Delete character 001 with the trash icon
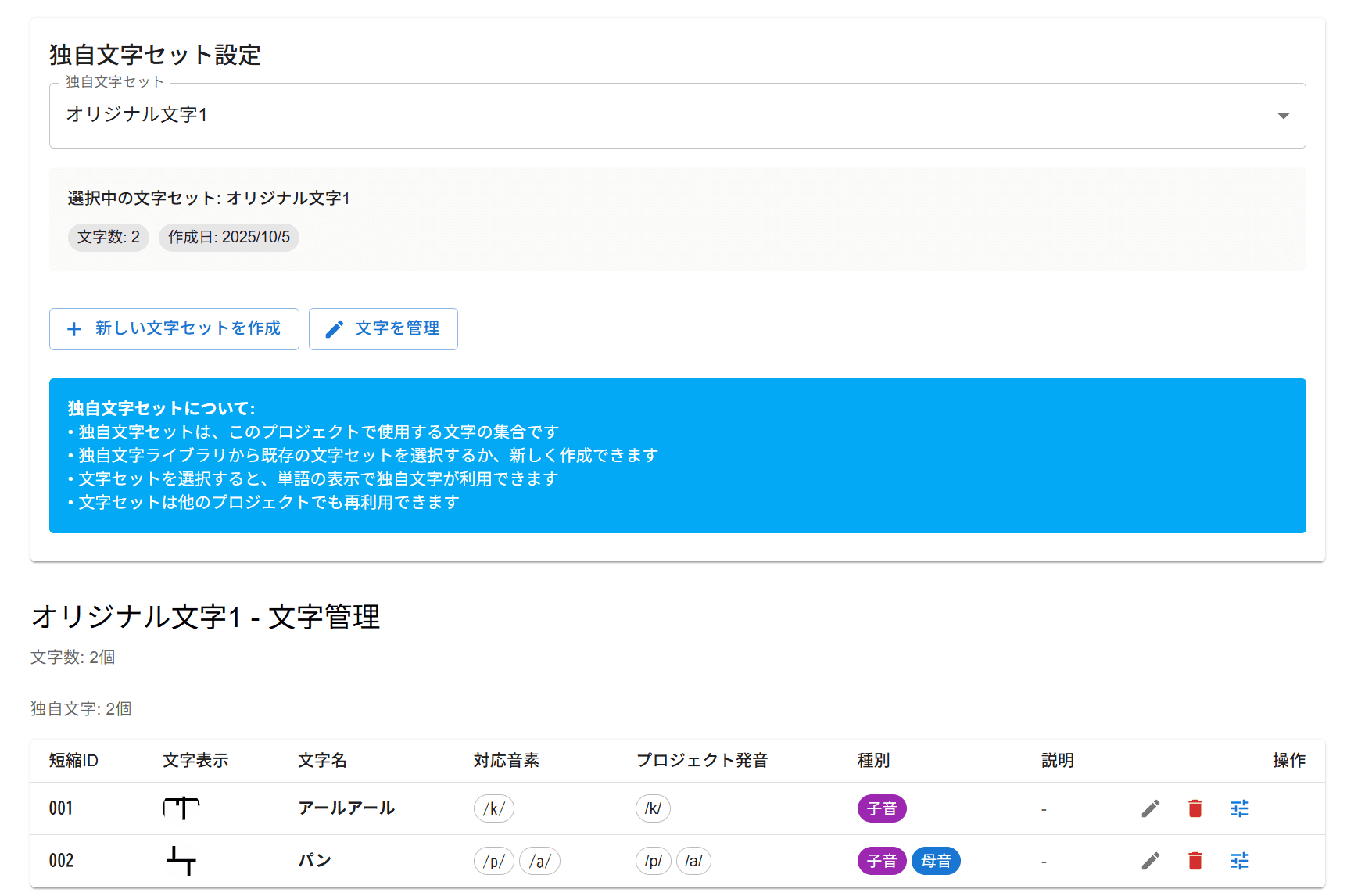The width and height of the screenshot is (1347, 896). (1195, 808)
